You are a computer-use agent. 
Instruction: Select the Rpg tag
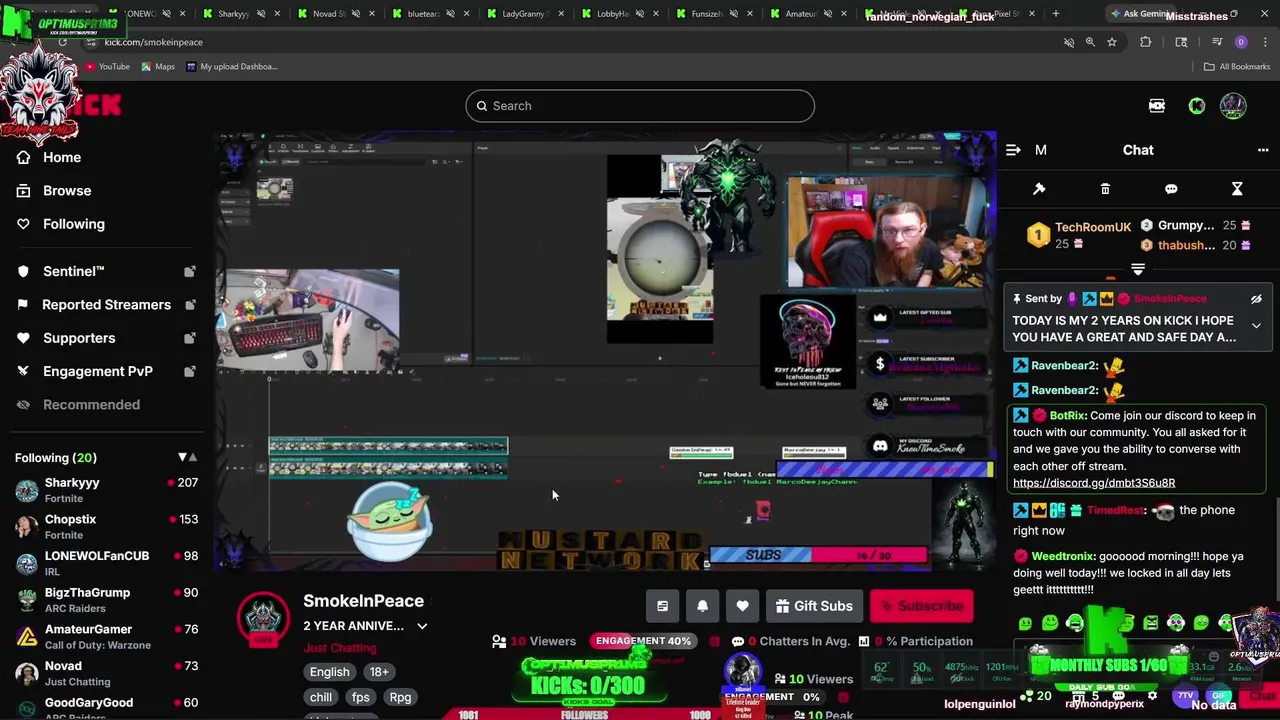tap(400, 697)
